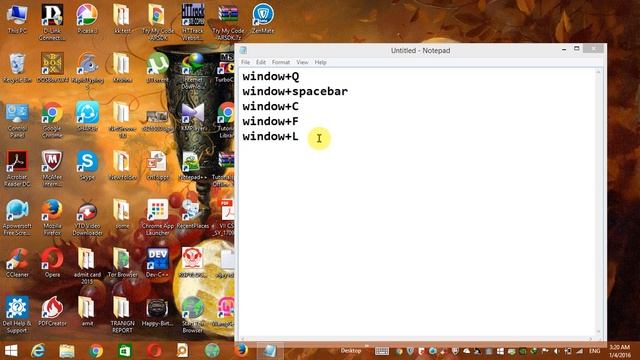This screenshot has height=360, width=640.
Task: Select the Apowersoft Free Screen Recorder icon
Action: pyautogui.click(x=17, y=217)
